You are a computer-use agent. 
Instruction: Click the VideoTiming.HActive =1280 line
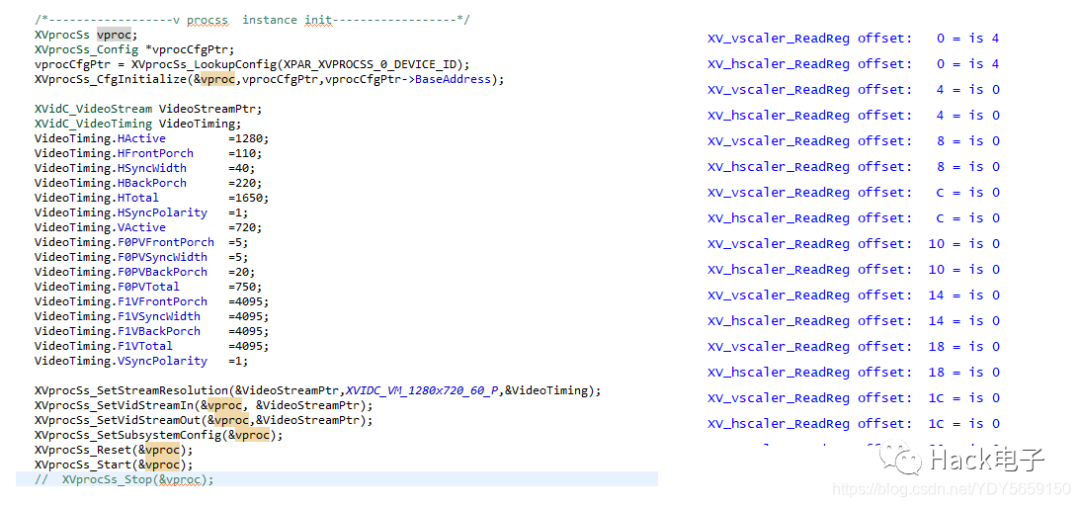152,138
